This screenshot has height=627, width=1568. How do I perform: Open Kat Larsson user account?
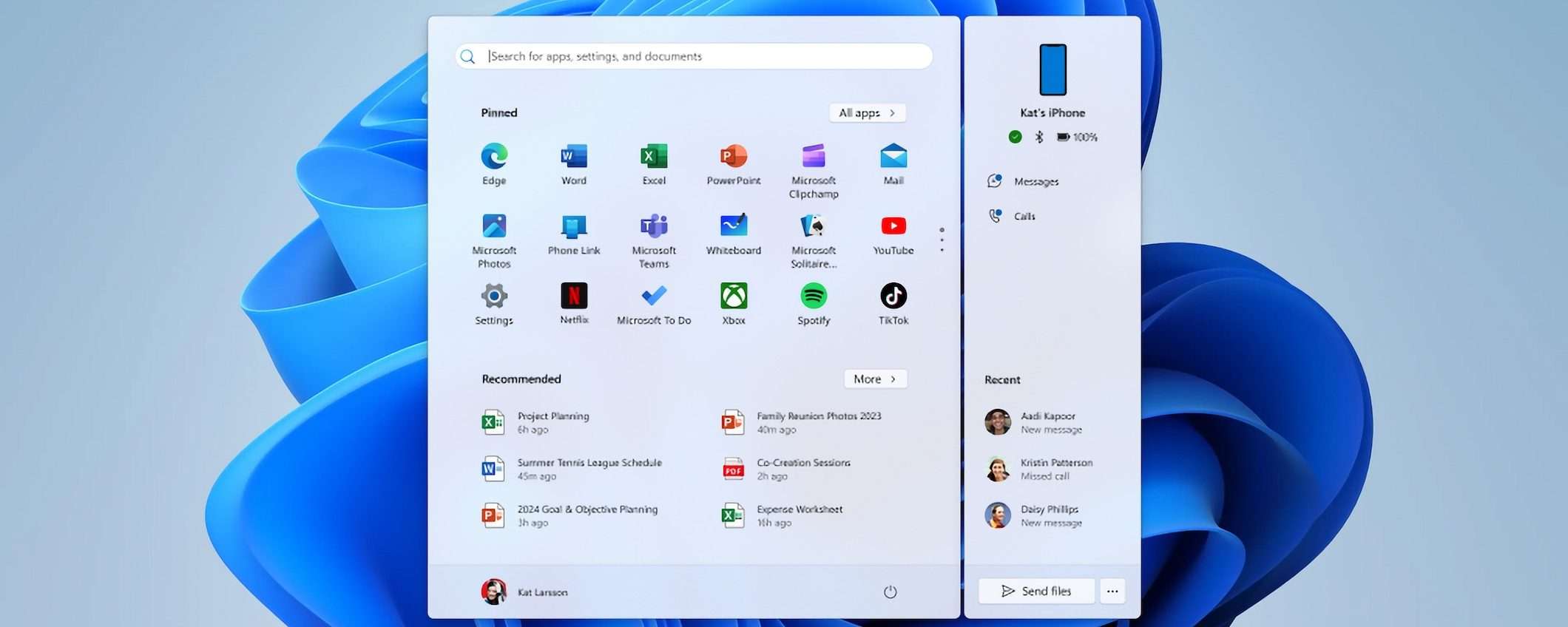(x=524, y=592)
